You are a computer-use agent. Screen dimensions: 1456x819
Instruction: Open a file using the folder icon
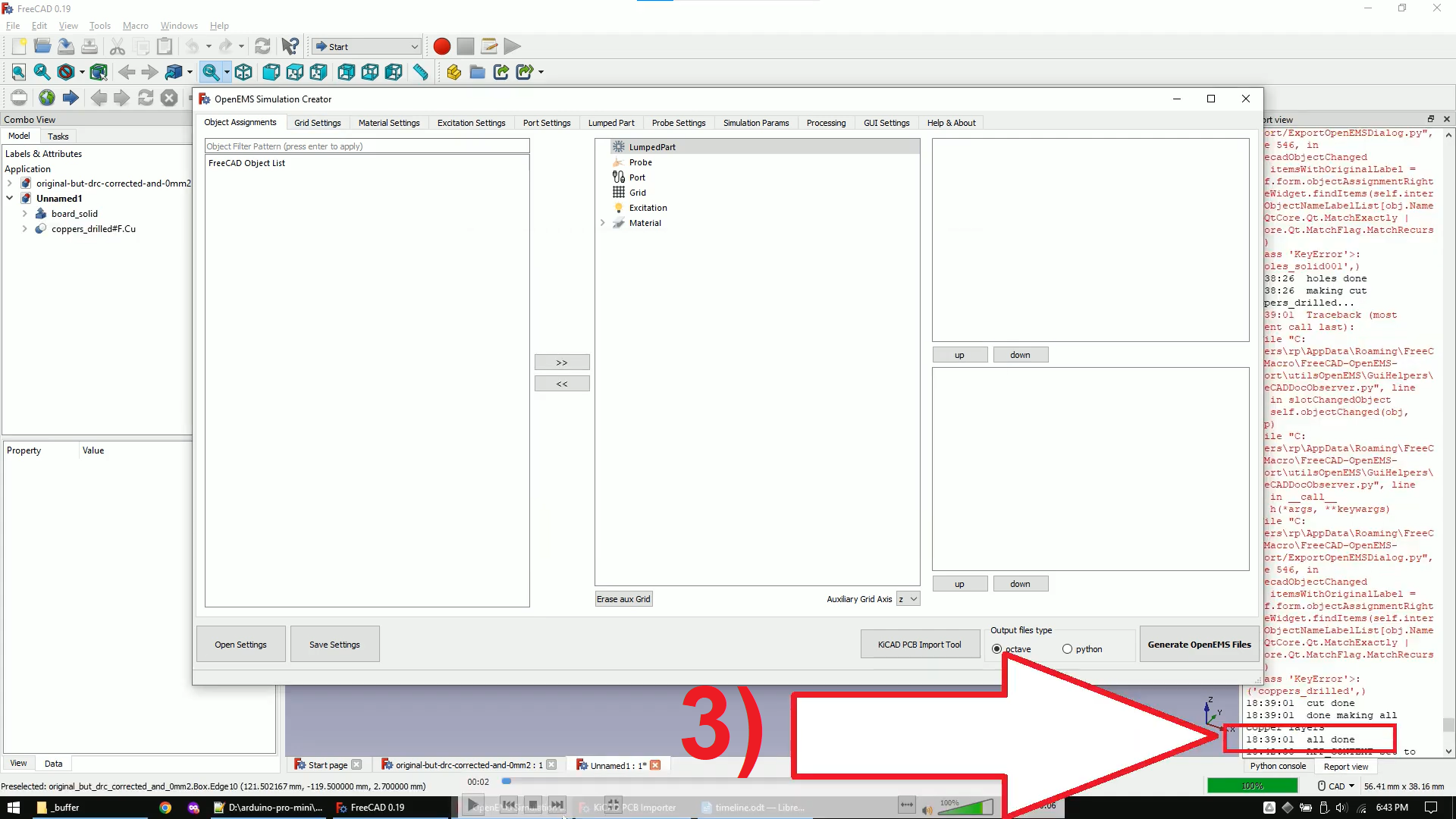coord(42,46)
